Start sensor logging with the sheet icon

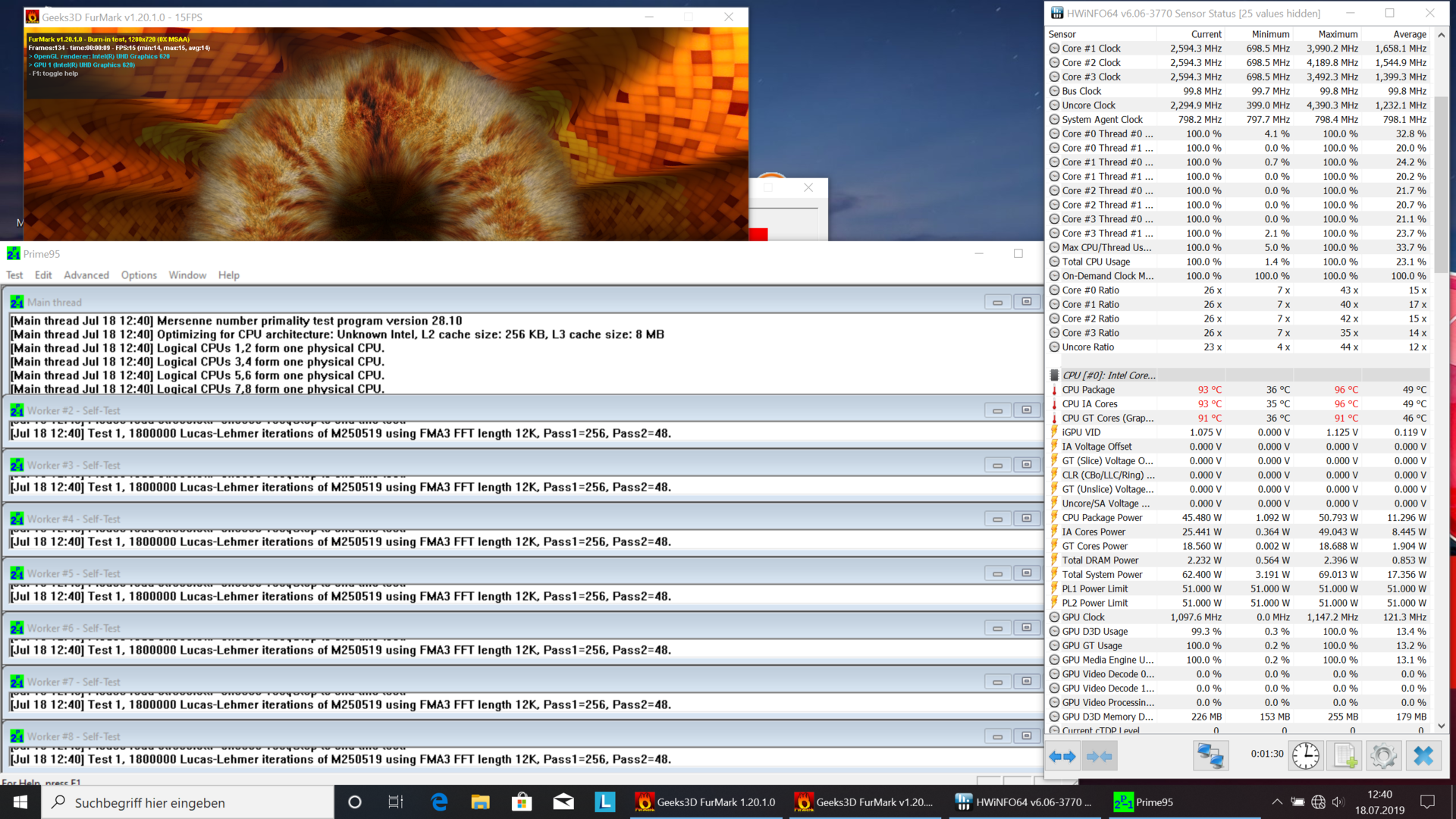pos(1345,756)
